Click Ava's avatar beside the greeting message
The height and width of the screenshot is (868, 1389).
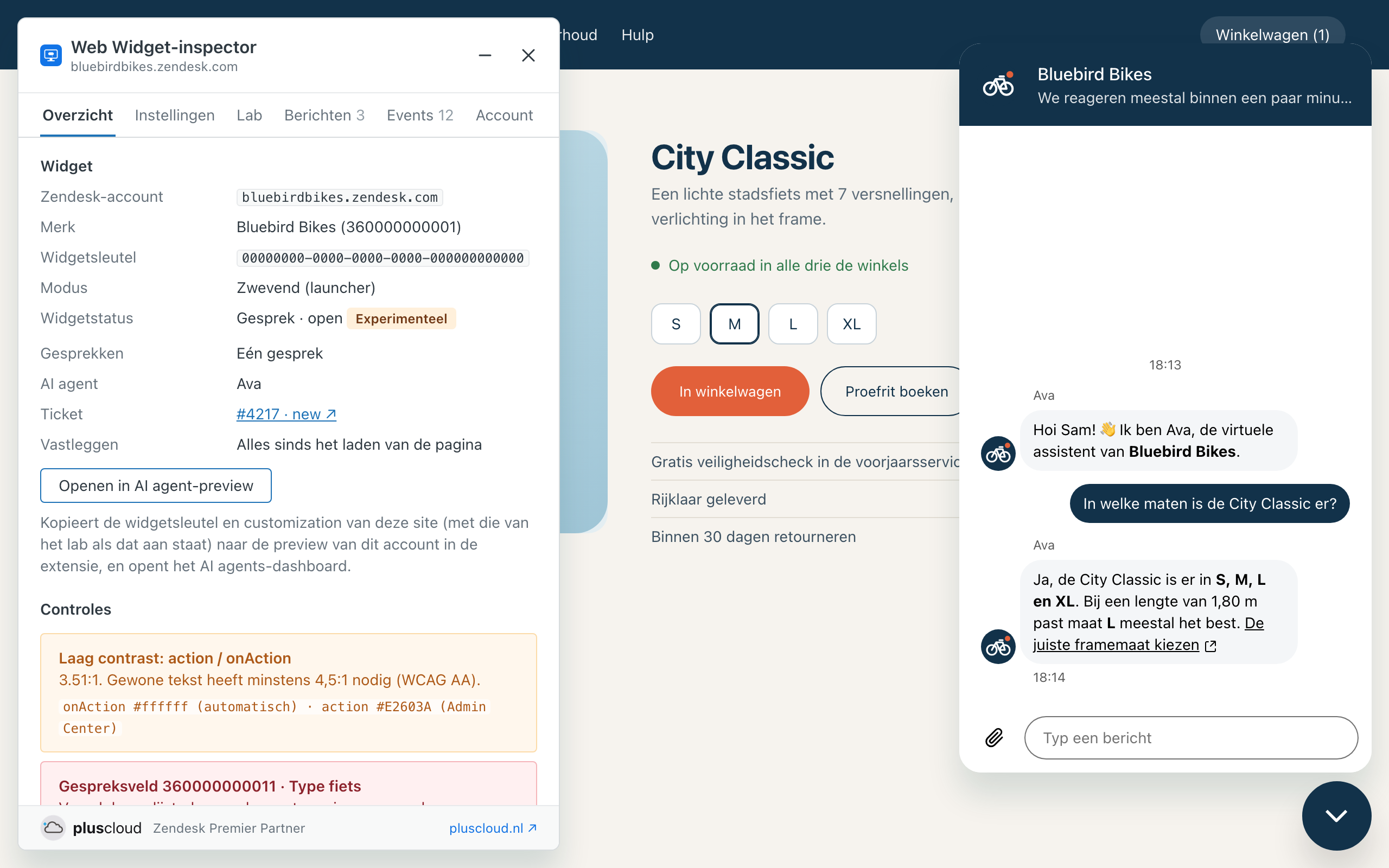(998, 453)
